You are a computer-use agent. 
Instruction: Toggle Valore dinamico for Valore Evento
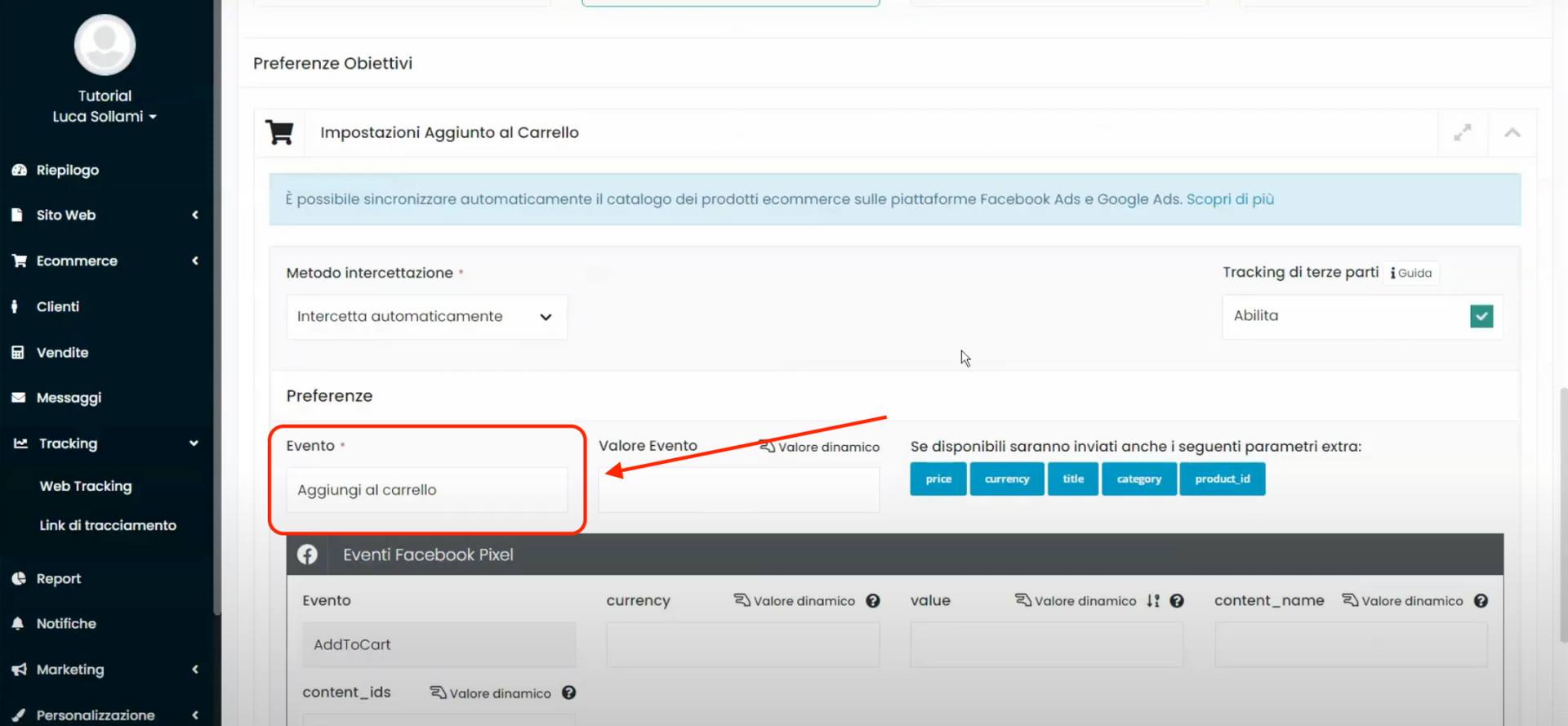point(819,447)
